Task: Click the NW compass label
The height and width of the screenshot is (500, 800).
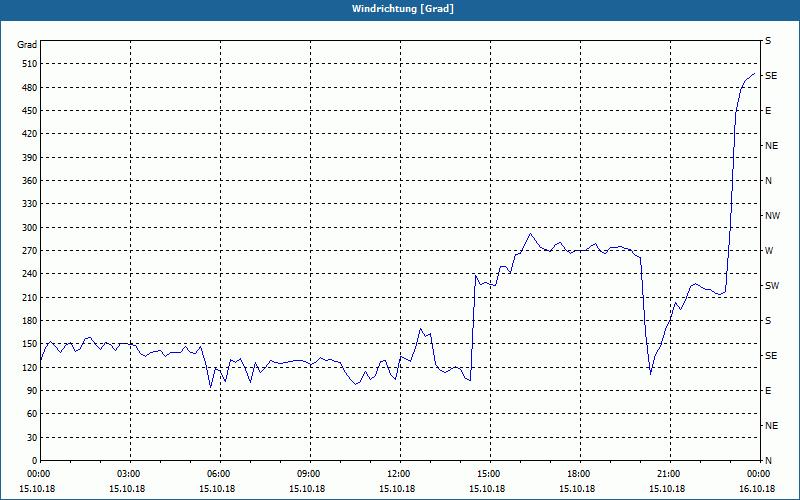Action: 772,216
